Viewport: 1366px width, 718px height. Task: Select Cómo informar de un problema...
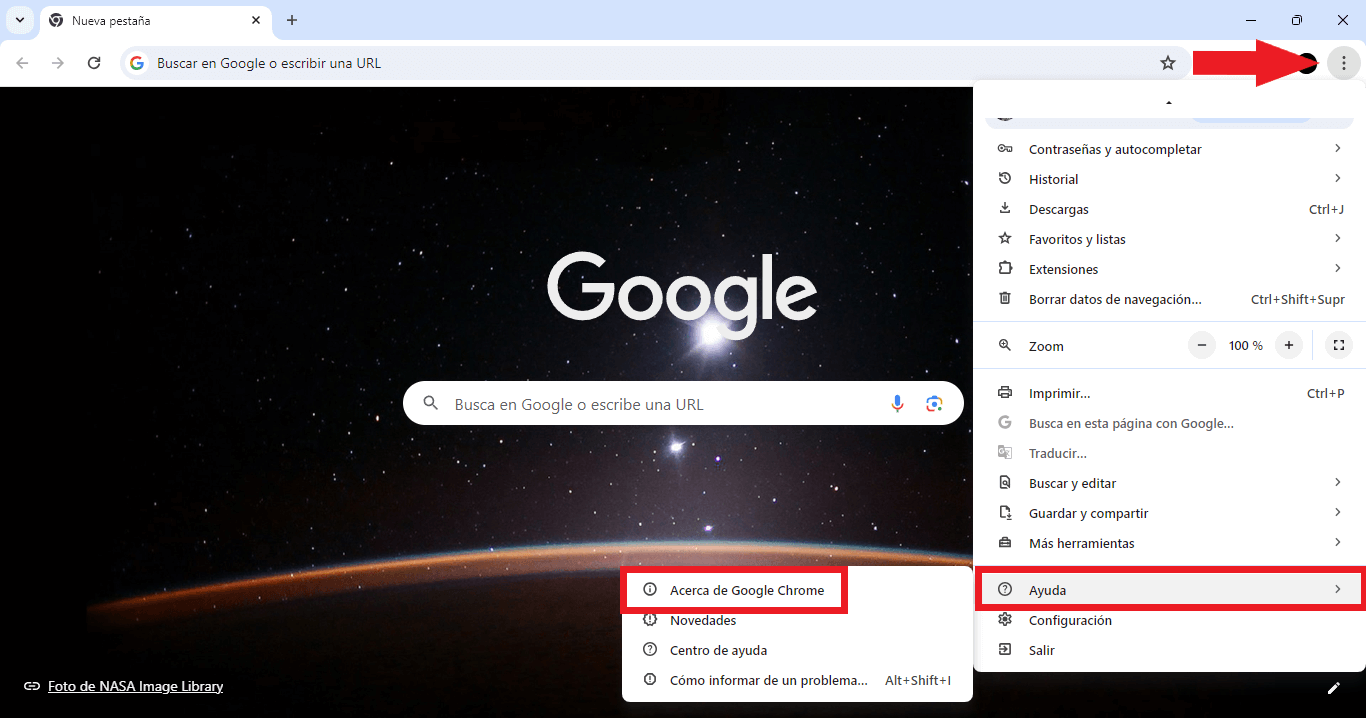pyautogui.click(x=797, y=680)
